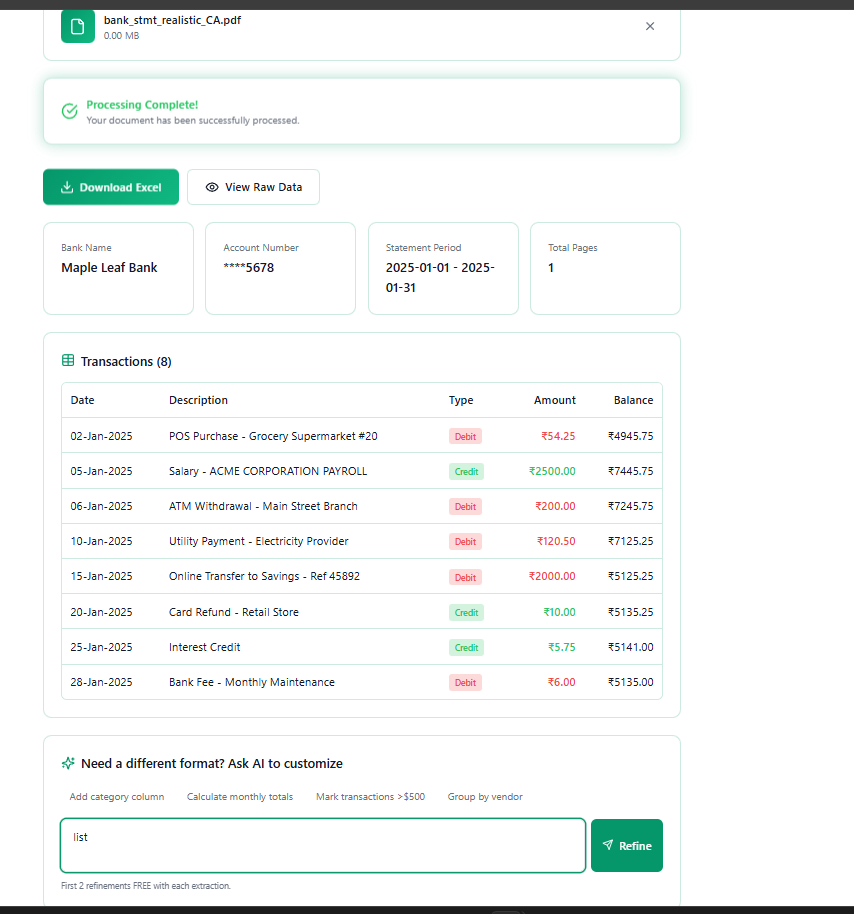Open the Type column header
This screenshot has height=914, width=854.
(461, 400)
